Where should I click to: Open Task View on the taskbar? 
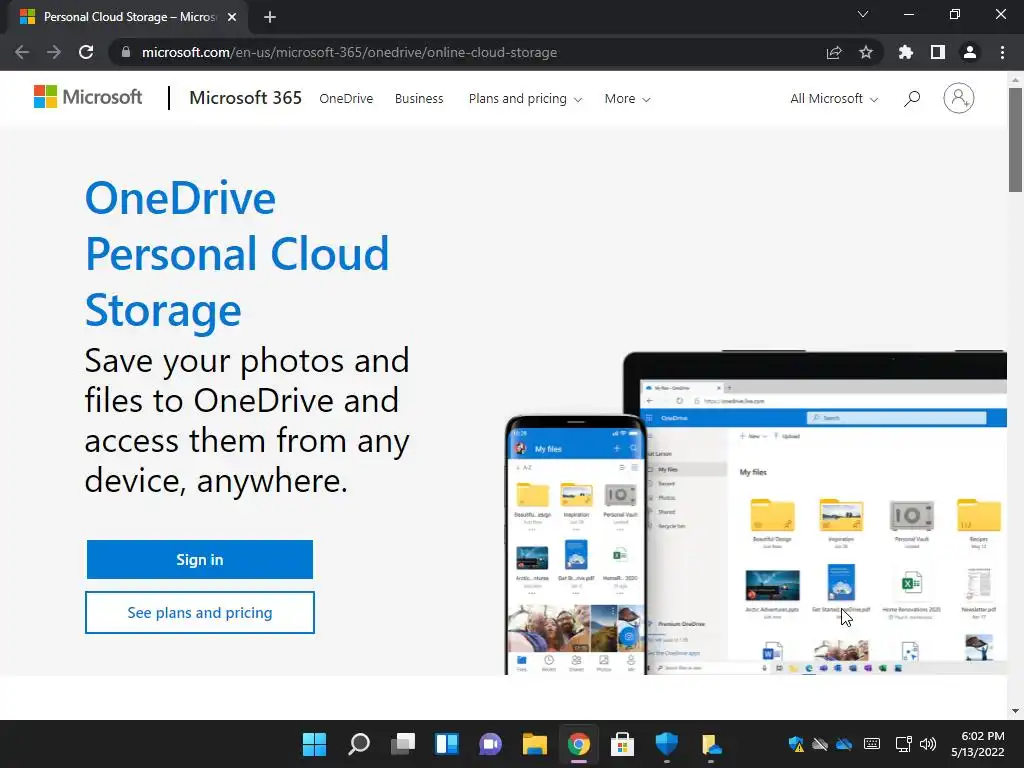pos(403,744)
